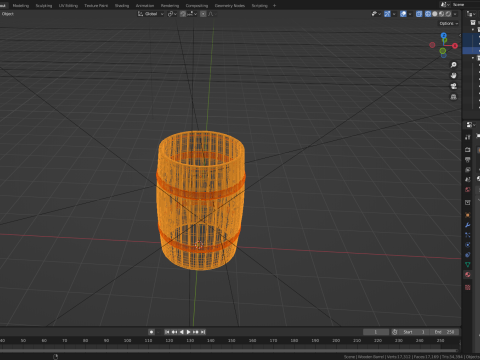Jump to the timeline start frame
The height and width of the screenshot is (360, 480).
(167, 332)
